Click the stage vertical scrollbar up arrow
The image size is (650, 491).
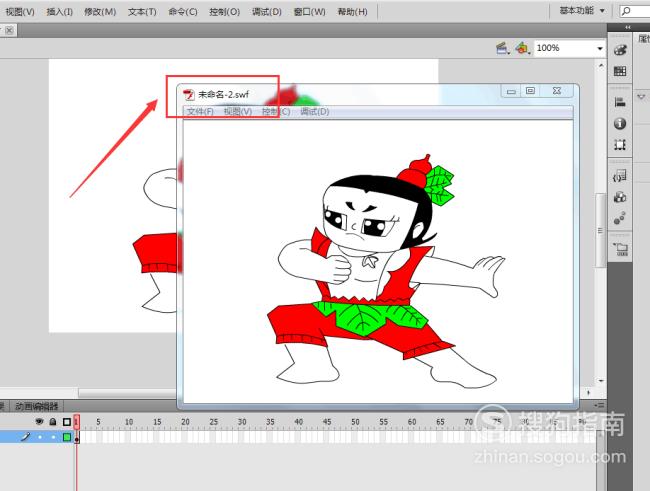tap(601, 66)
